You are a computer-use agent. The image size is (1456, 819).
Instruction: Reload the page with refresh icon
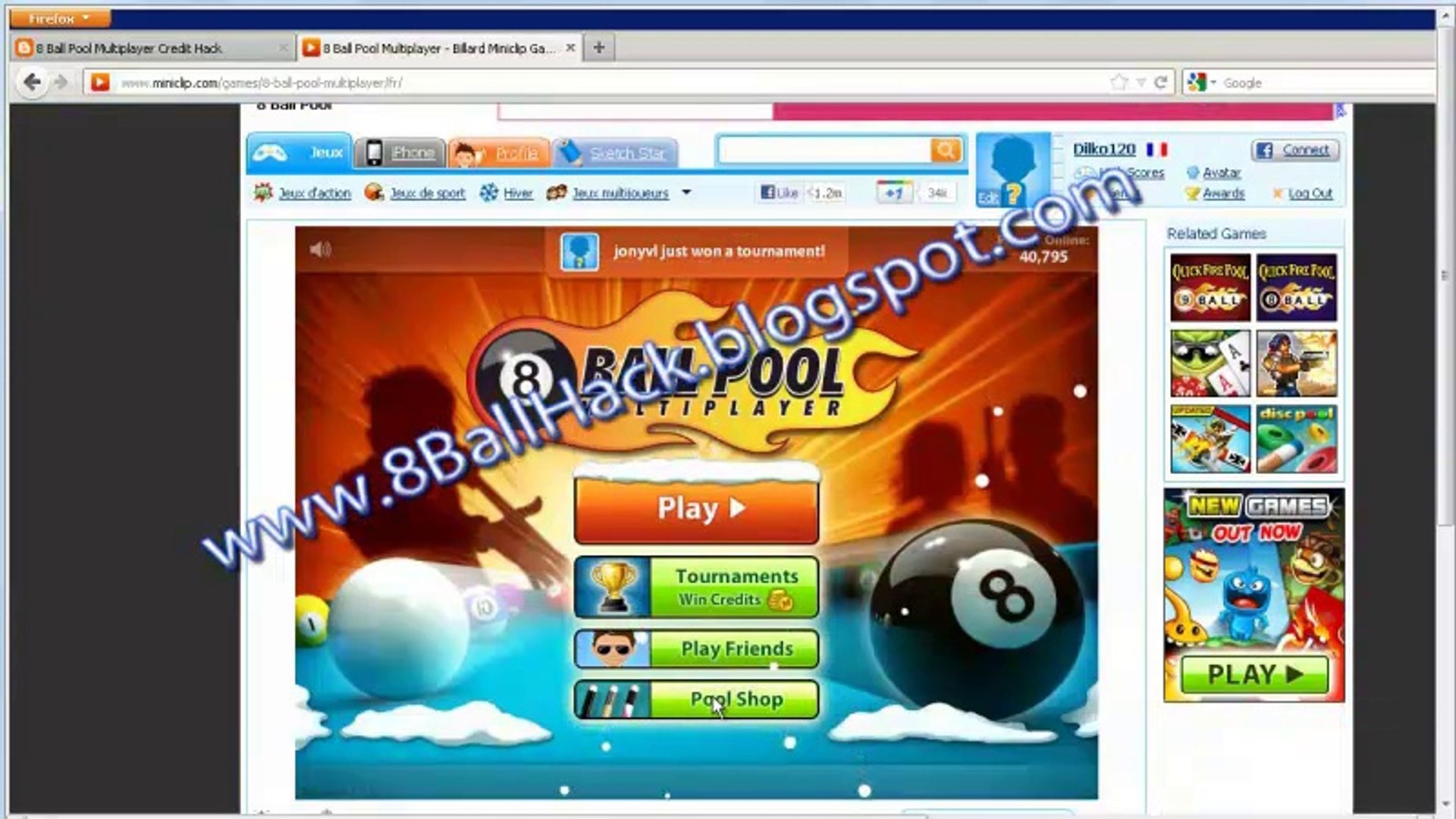1159,82
